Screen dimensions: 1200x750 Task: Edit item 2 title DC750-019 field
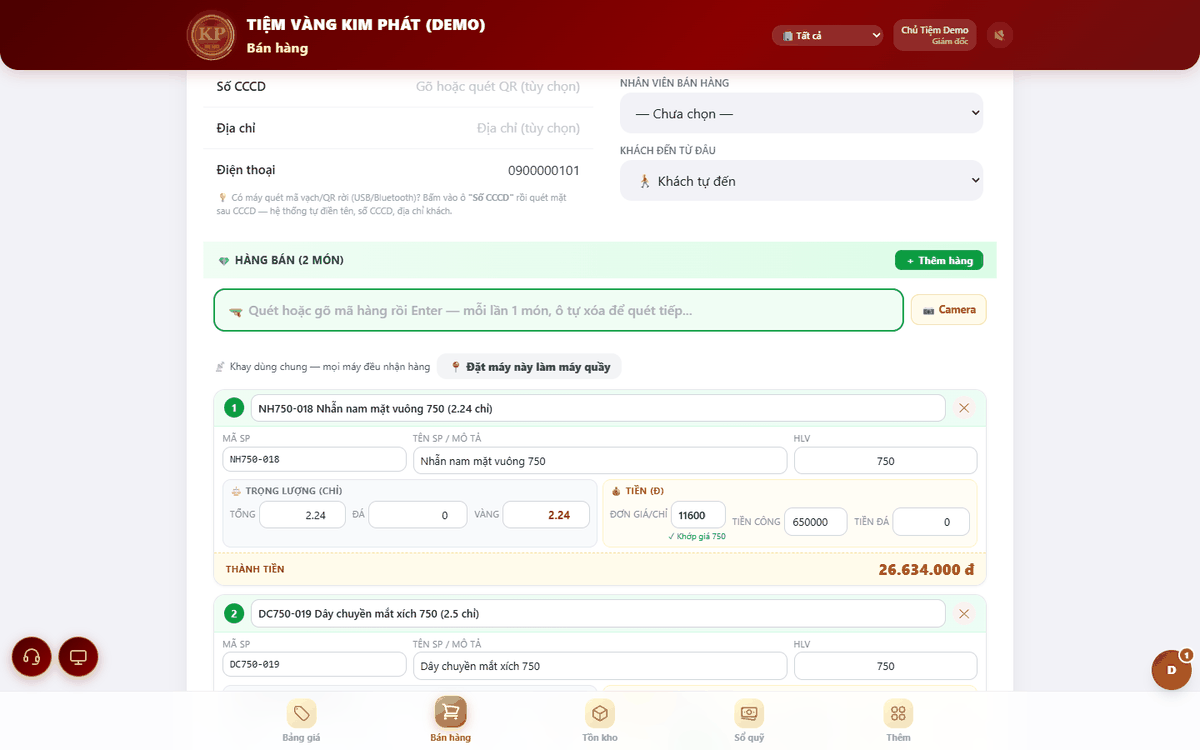click(x=598, y=613)
